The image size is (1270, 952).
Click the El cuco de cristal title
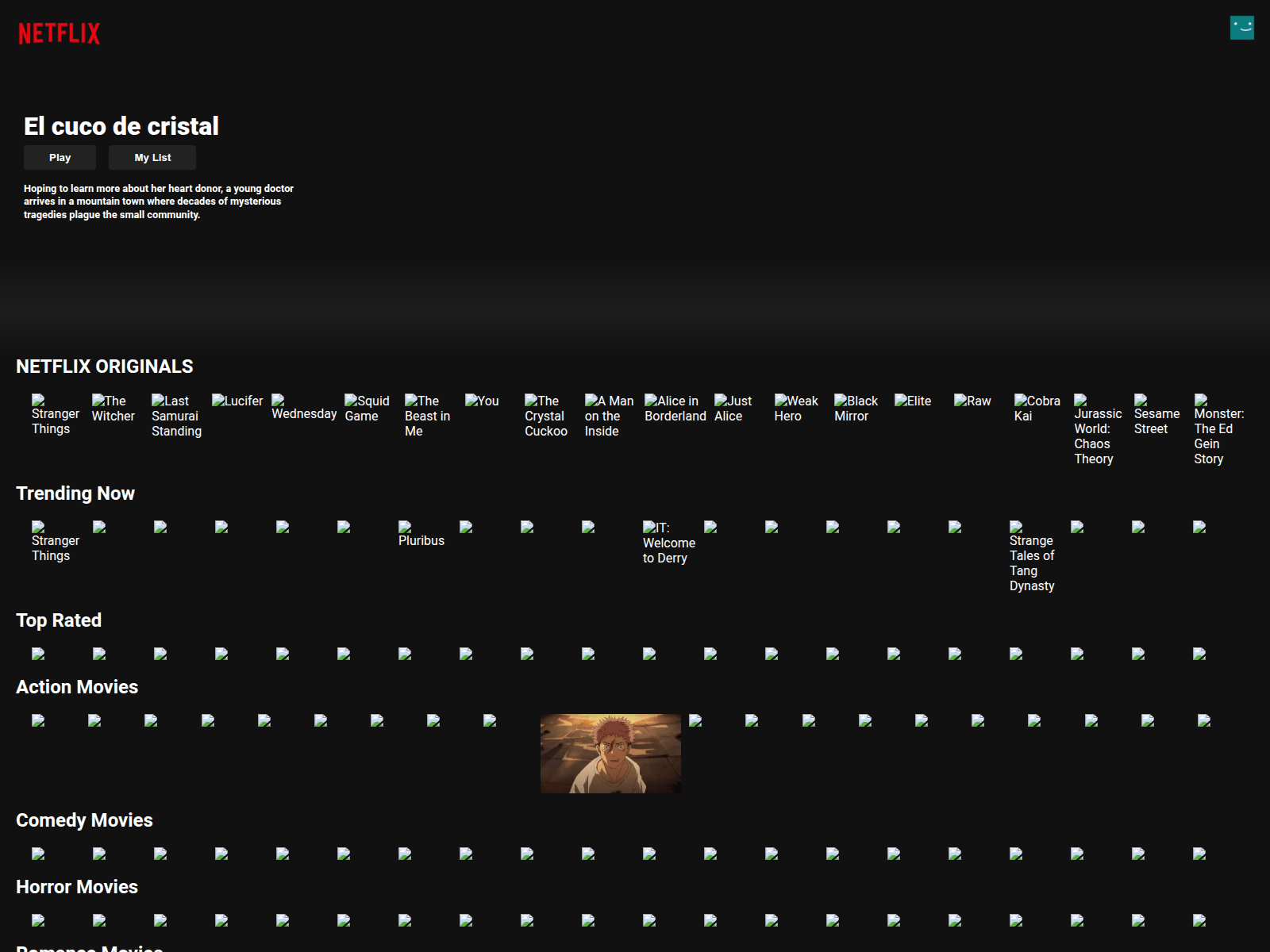121,126
